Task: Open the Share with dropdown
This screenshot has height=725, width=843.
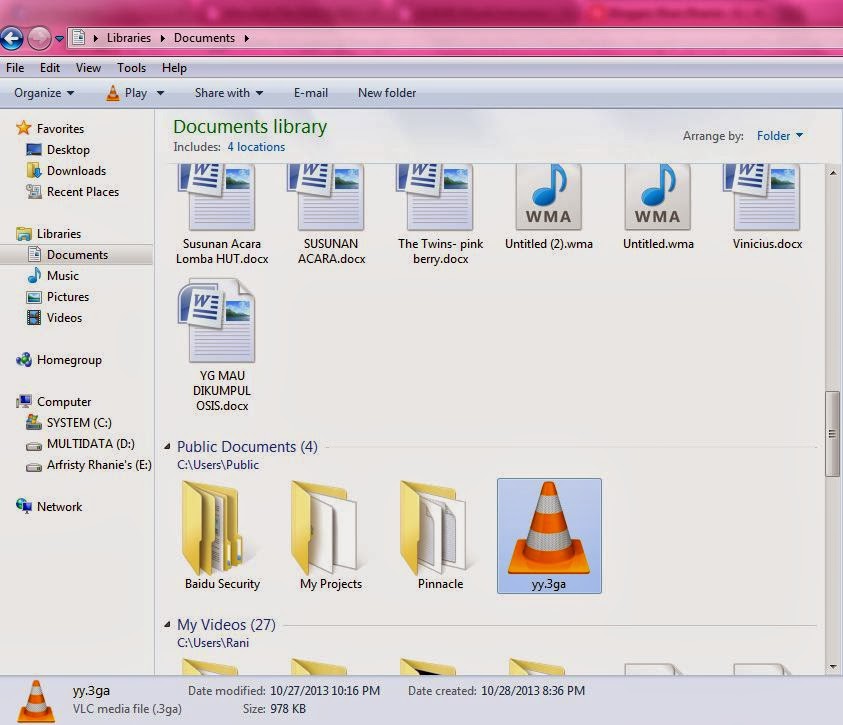Action: click(x=229, y=93)
